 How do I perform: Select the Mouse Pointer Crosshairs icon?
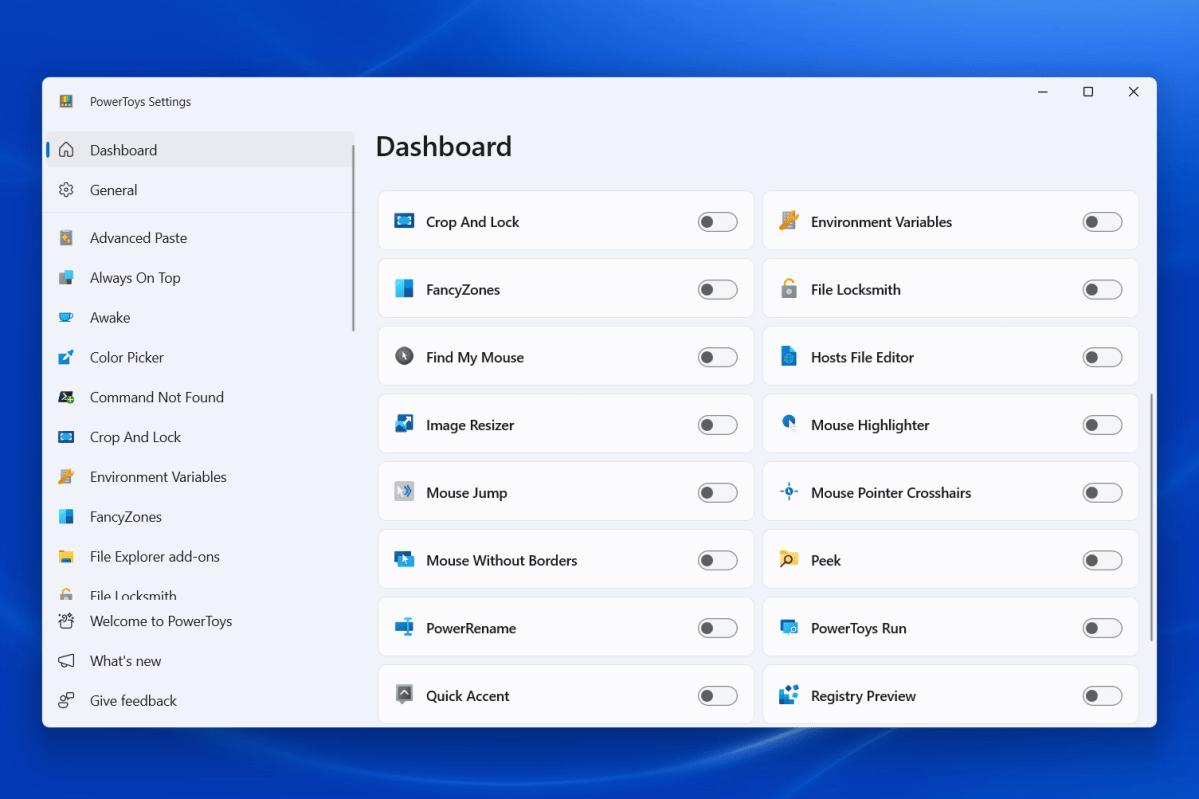789,492
